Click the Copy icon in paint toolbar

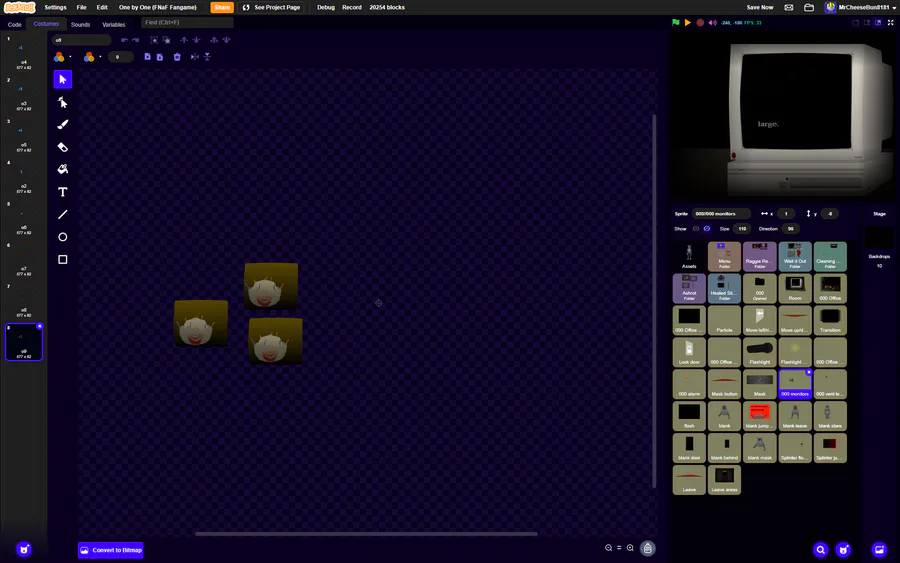pos(148,57)
